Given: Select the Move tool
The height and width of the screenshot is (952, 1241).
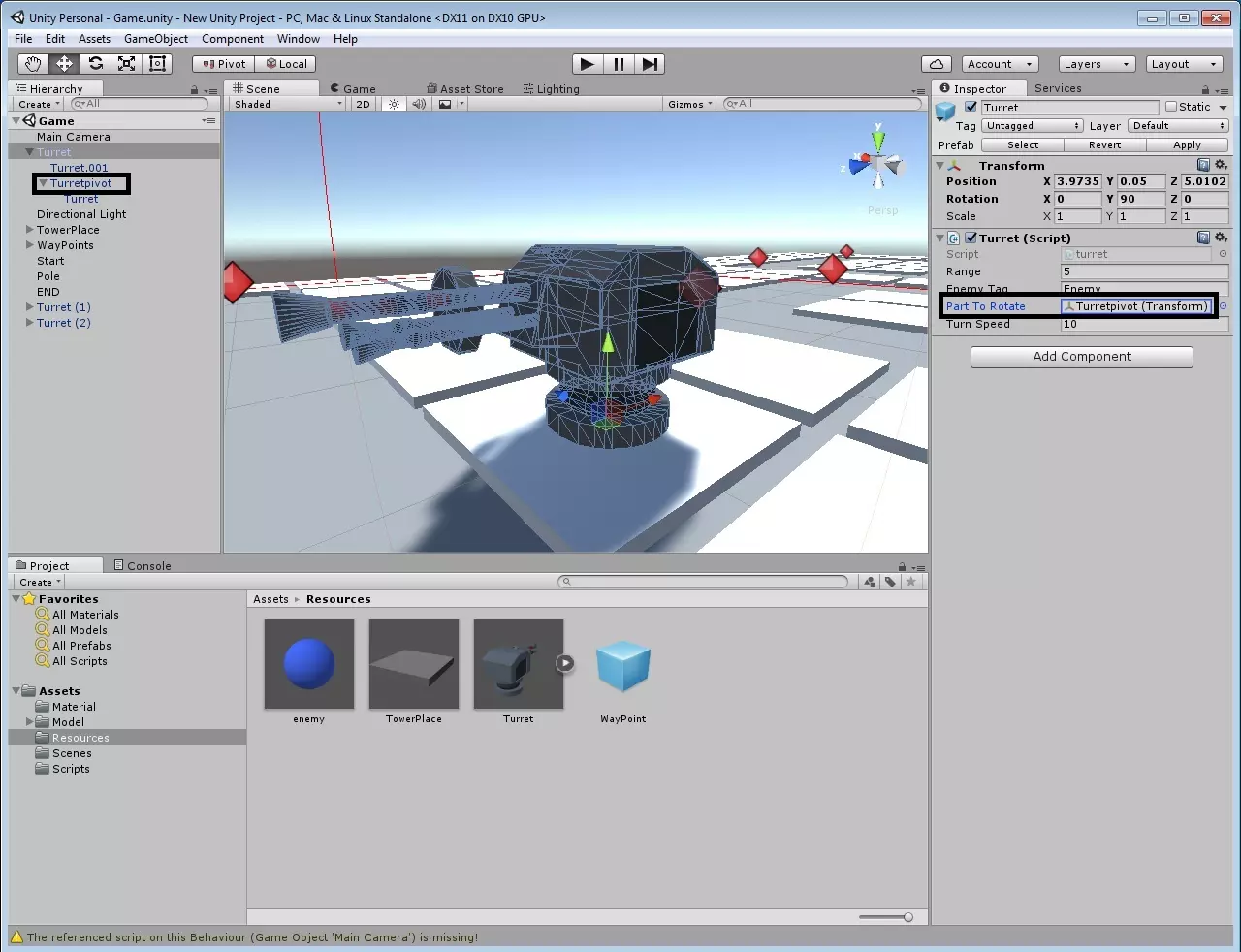Looking at the screenshot, I should point(64,64).
